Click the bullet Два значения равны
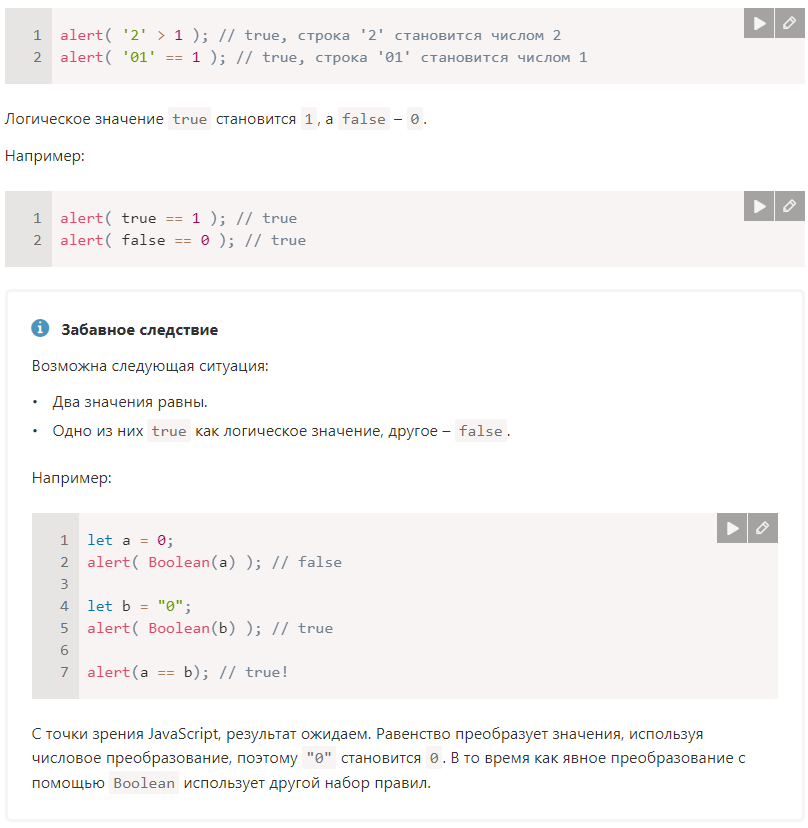The height and width of the screenshot is (828, 808). pos(130,402)
